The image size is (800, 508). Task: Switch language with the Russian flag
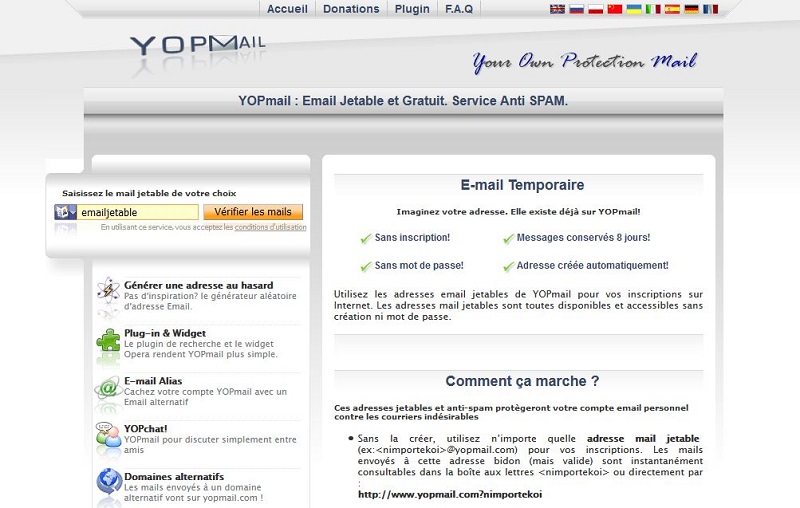click(x=577, y=9)
